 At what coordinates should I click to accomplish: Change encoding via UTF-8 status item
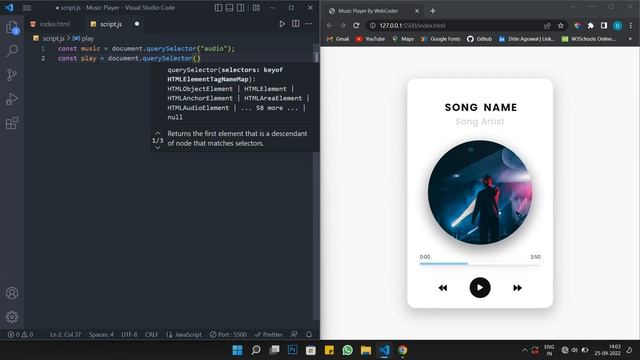[x=129, y=334]
